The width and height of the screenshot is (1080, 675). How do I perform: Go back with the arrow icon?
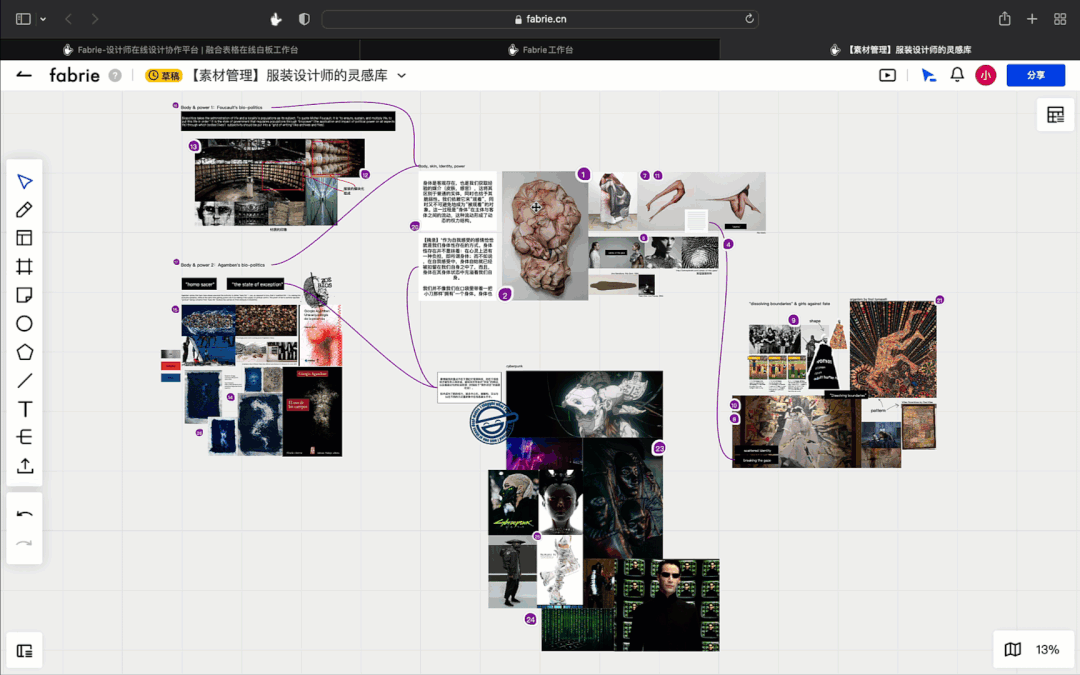(24, 74)
